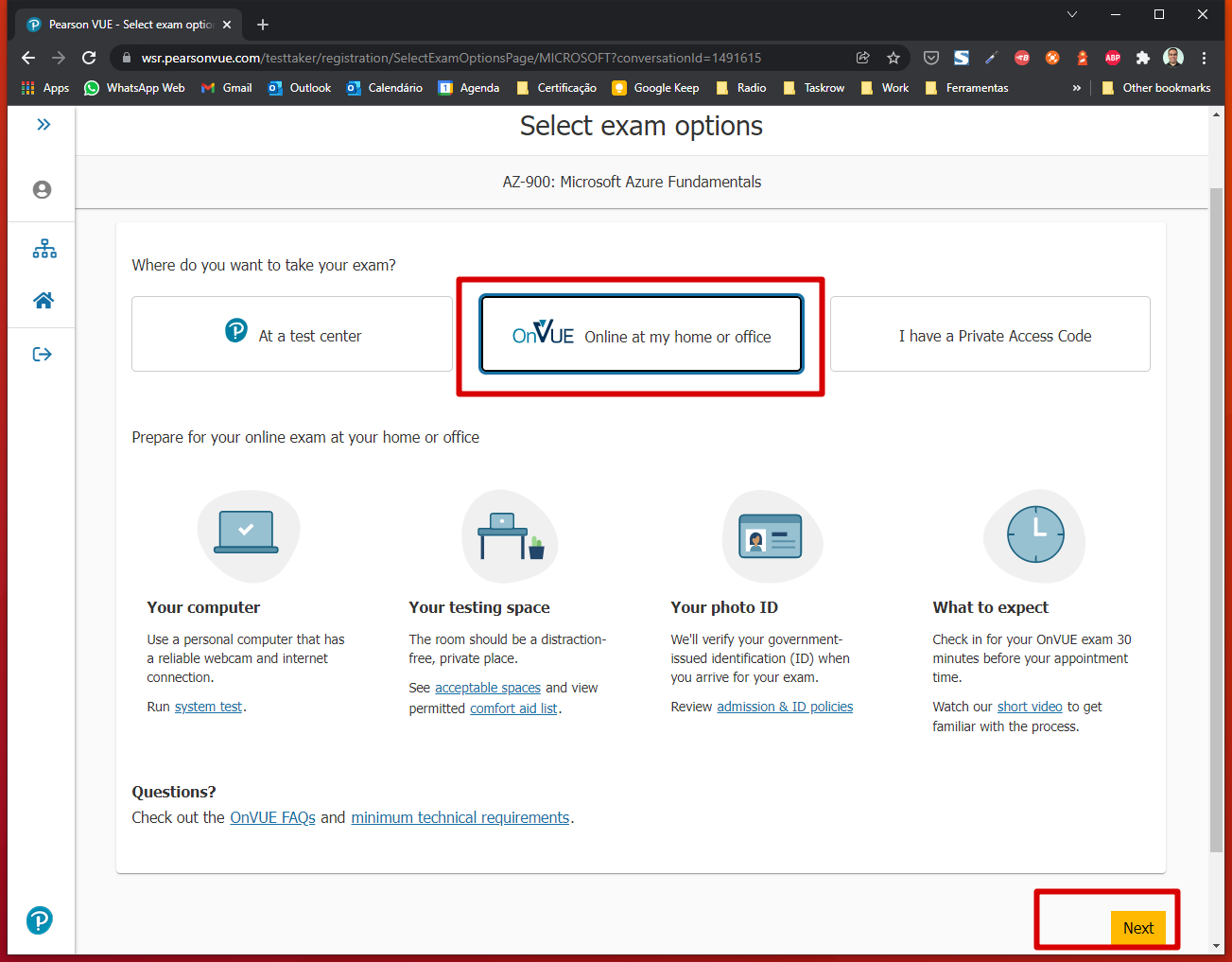Bookmark the page with the star icon
The image size is (1232, 962).
pyautogui.click(x=894, y=58)
